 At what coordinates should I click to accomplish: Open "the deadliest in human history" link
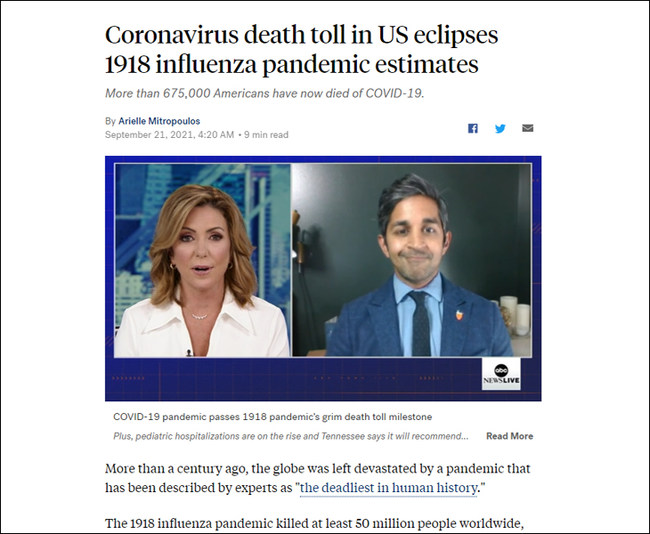pyautogui.click(x=388, y=488)
